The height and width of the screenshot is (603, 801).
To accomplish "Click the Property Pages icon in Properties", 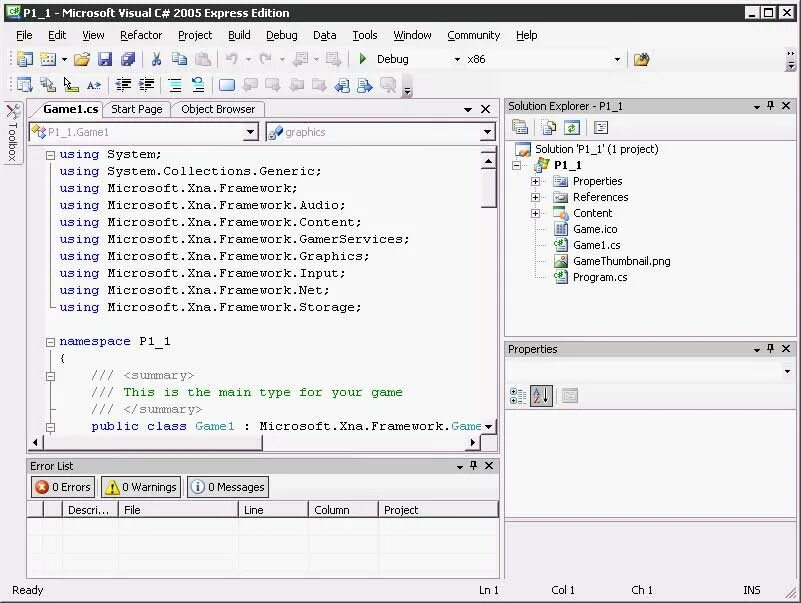I will 570,396.
